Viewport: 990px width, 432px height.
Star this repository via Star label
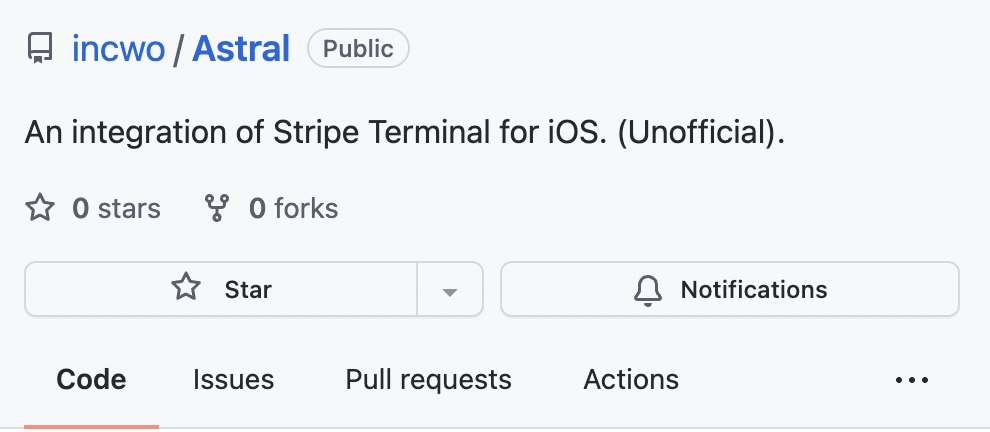pyautogui.click(x=248, y=290)
